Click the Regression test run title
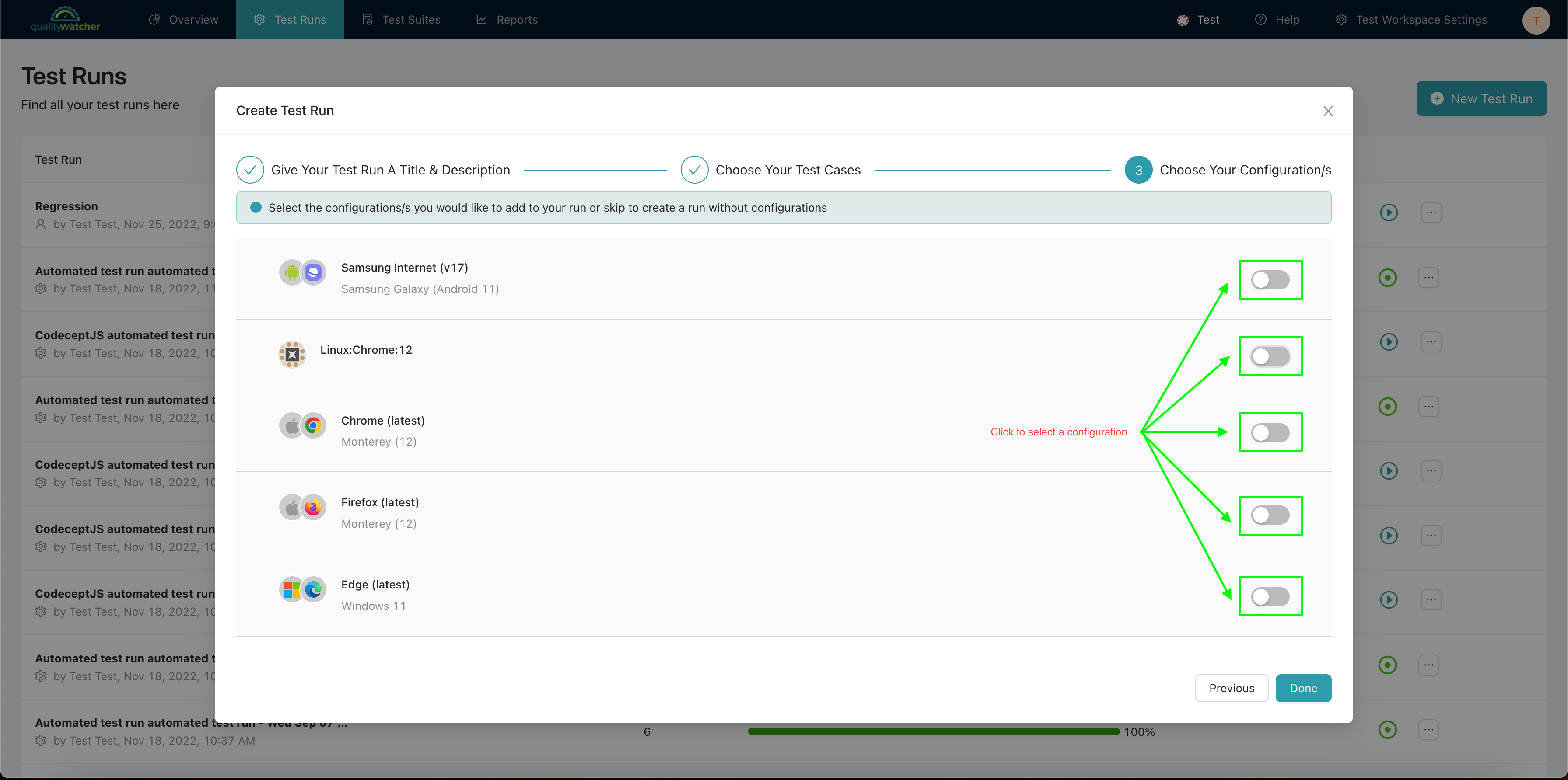This screenshot has height=780, width=1568. 66,206
